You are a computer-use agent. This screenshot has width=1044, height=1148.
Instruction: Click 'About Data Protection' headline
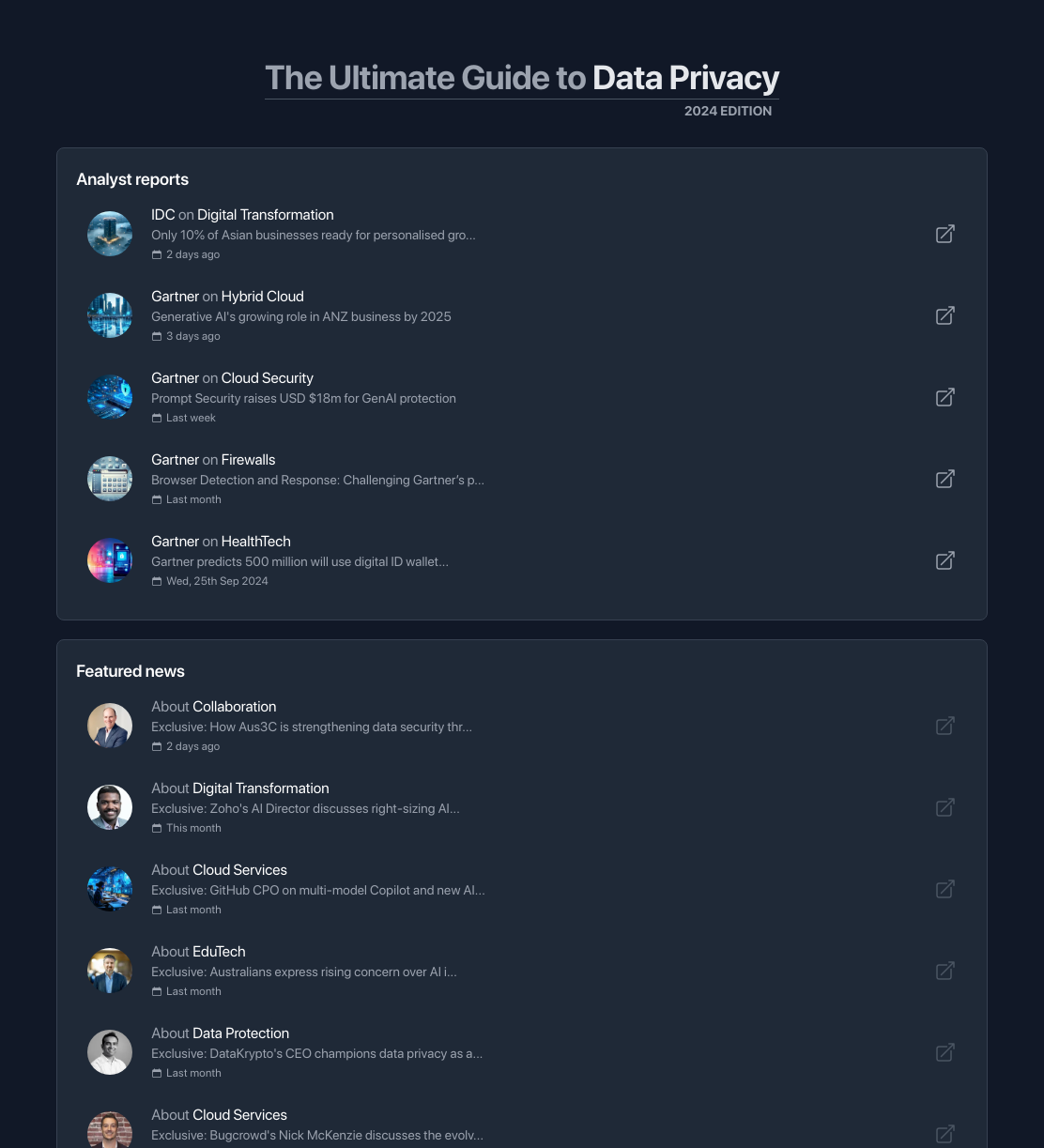coord(220,1033)
